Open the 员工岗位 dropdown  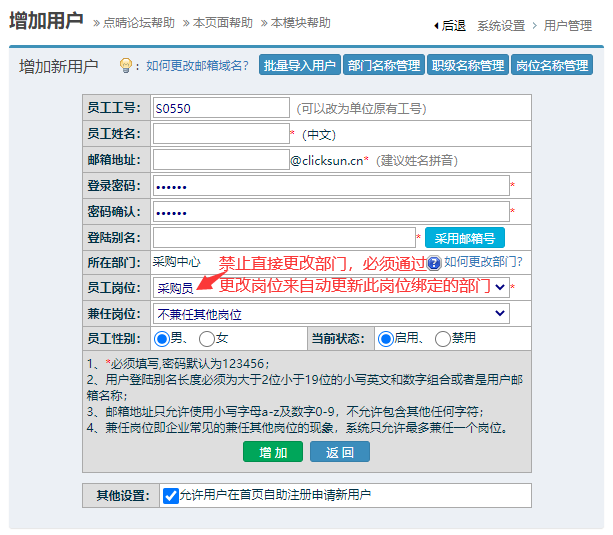(330, 288)
